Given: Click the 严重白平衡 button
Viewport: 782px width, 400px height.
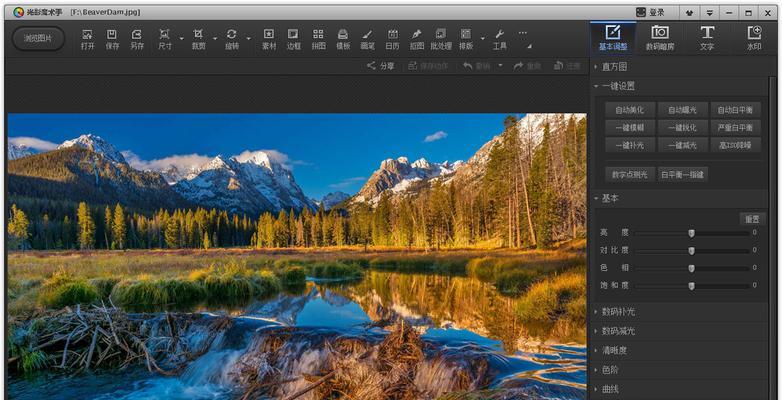Looking at the screenshot, I should [736, 127].
